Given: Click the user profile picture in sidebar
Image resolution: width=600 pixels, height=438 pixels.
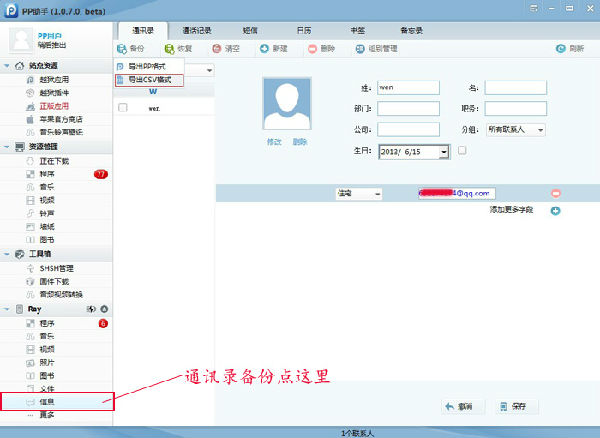Looking at the screenshot, I should pos(21,40).
